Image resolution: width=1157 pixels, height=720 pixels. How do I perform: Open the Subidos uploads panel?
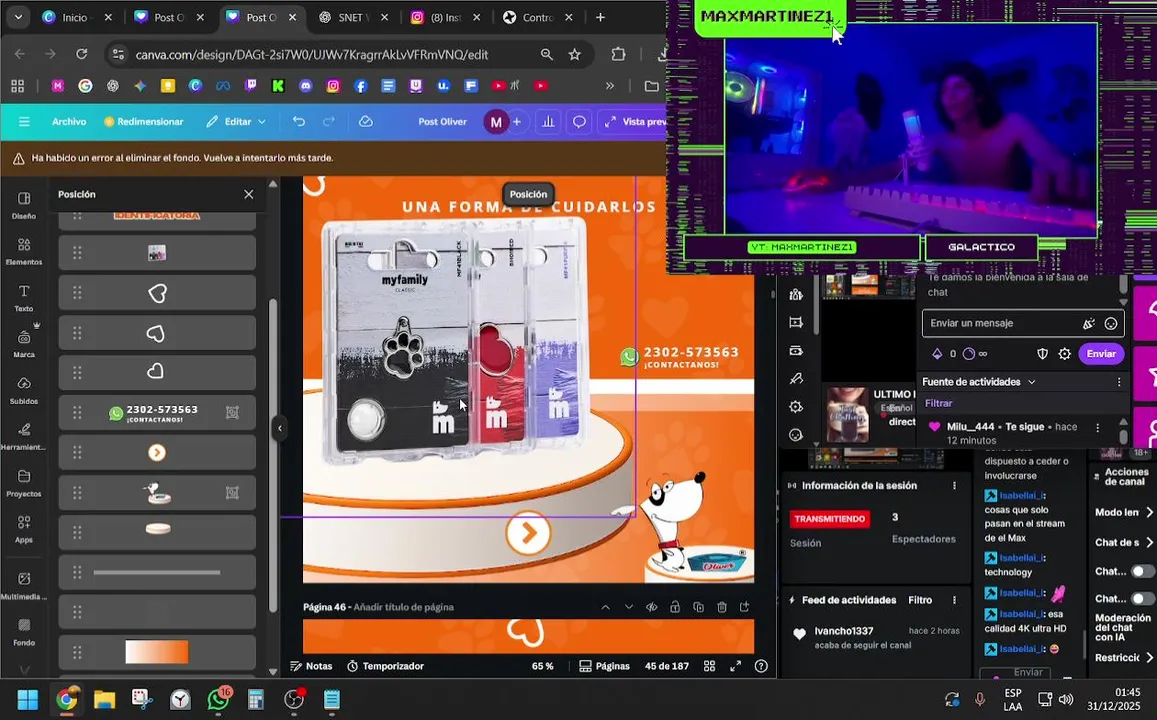point(24,390)
